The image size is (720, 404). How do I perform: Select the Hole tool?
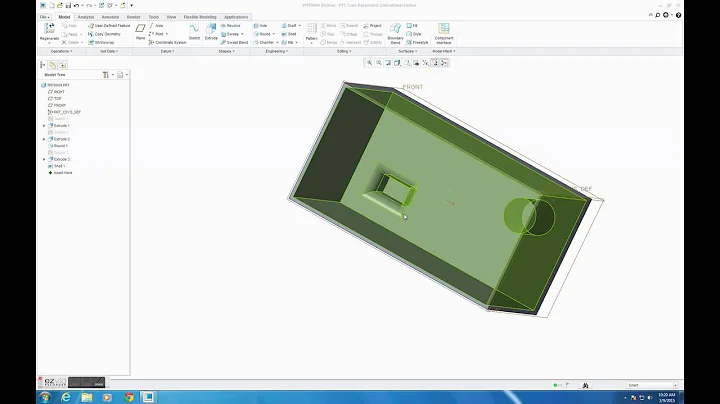coord(260,26)
